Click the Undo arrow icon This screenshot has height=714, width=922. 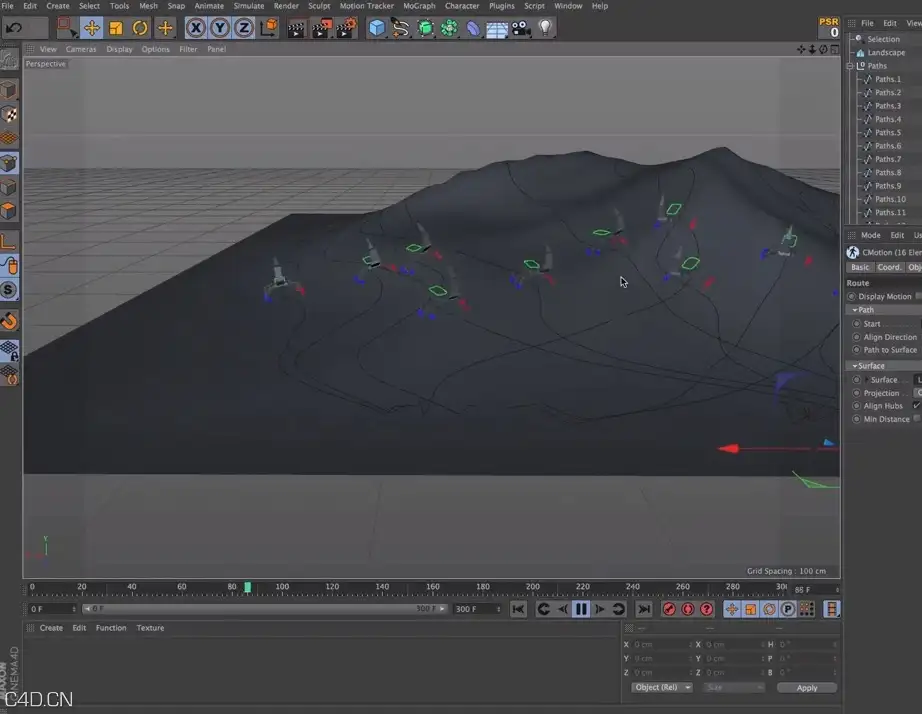(x=14, y=28)
